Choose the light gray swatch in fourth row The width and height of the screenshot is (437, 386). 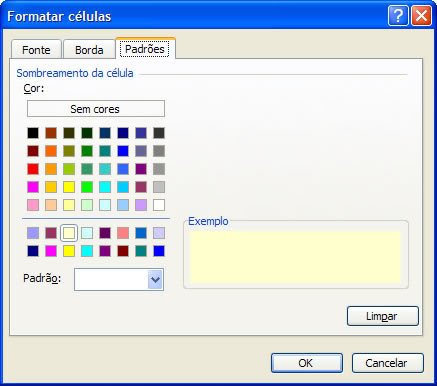point(159,187)
